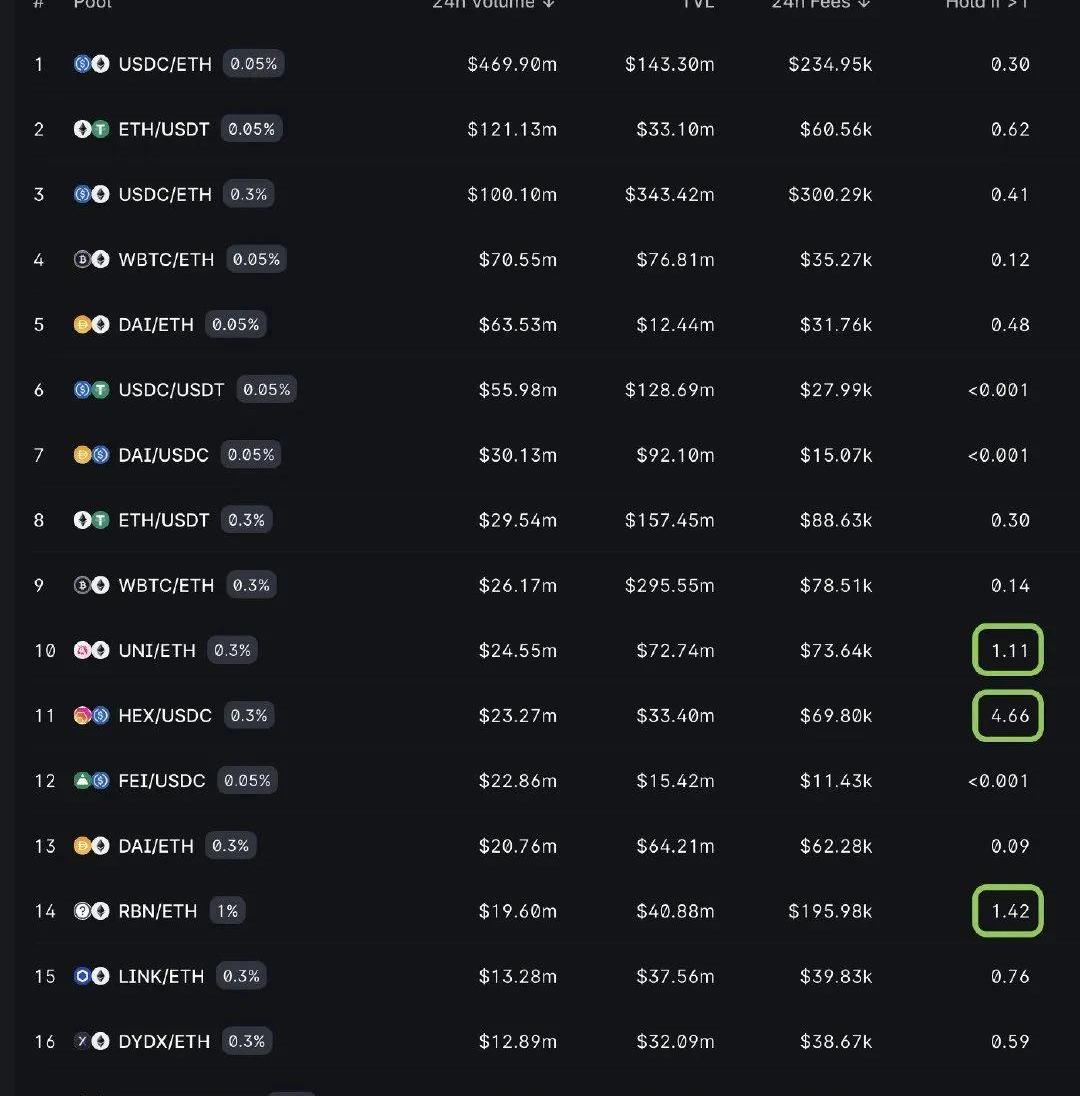This screenshot has height=1096, width=1080.
Task: Click token icon of rank 5 DAI/ETH pool
Action: (x=91, y=325)
